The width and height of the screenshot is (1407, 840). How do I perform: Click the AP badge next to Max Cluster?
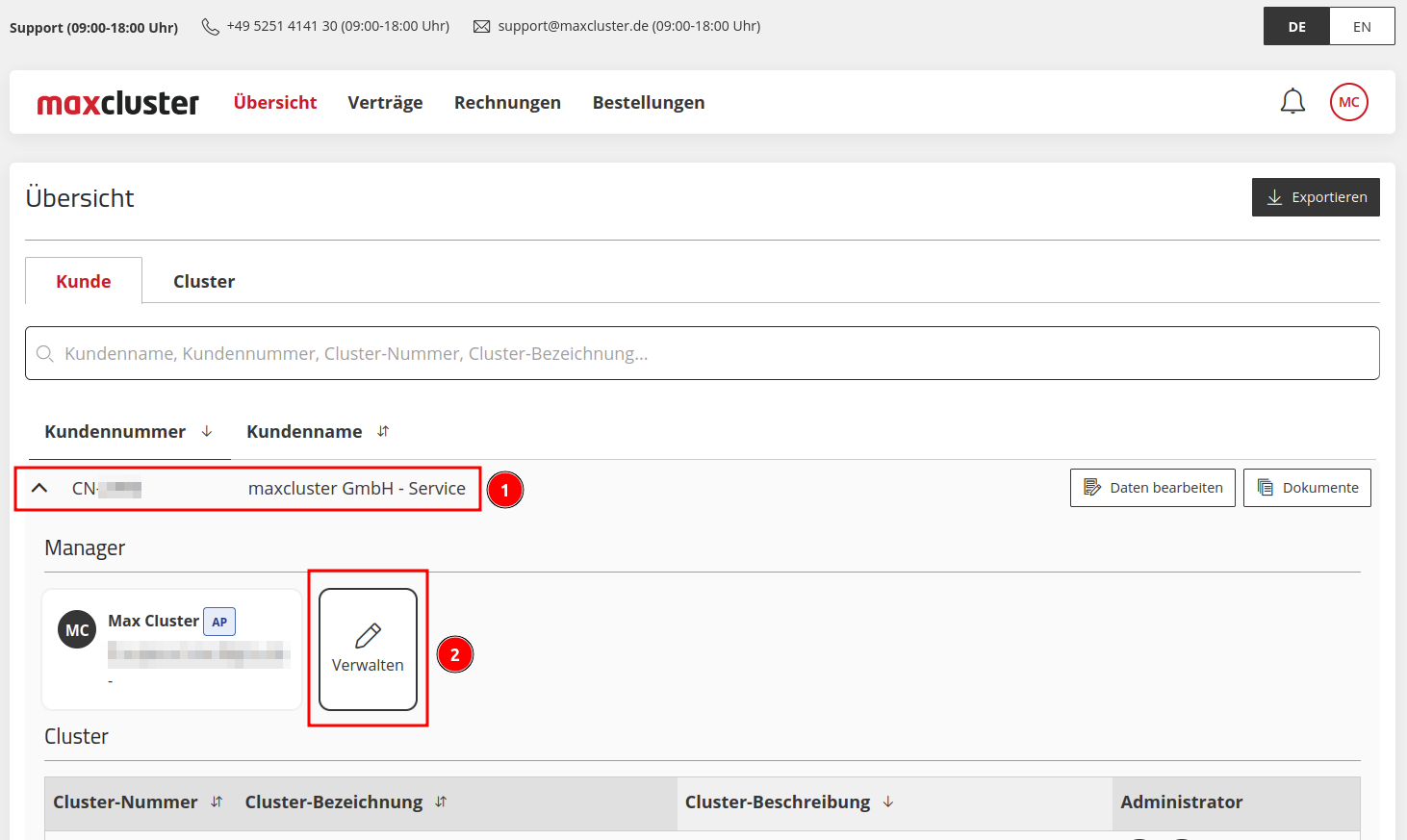tap(219, 622)
